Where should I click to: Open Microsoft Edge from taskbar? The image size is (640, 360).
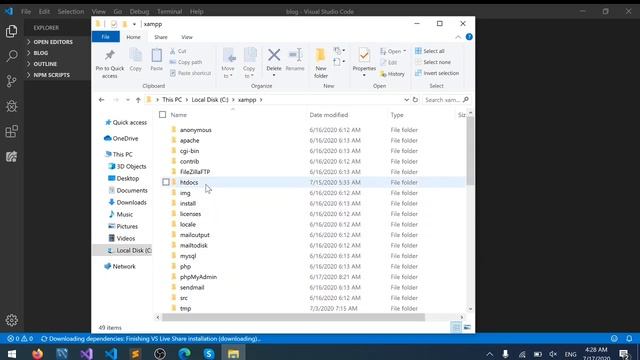(x=184, y=353)
